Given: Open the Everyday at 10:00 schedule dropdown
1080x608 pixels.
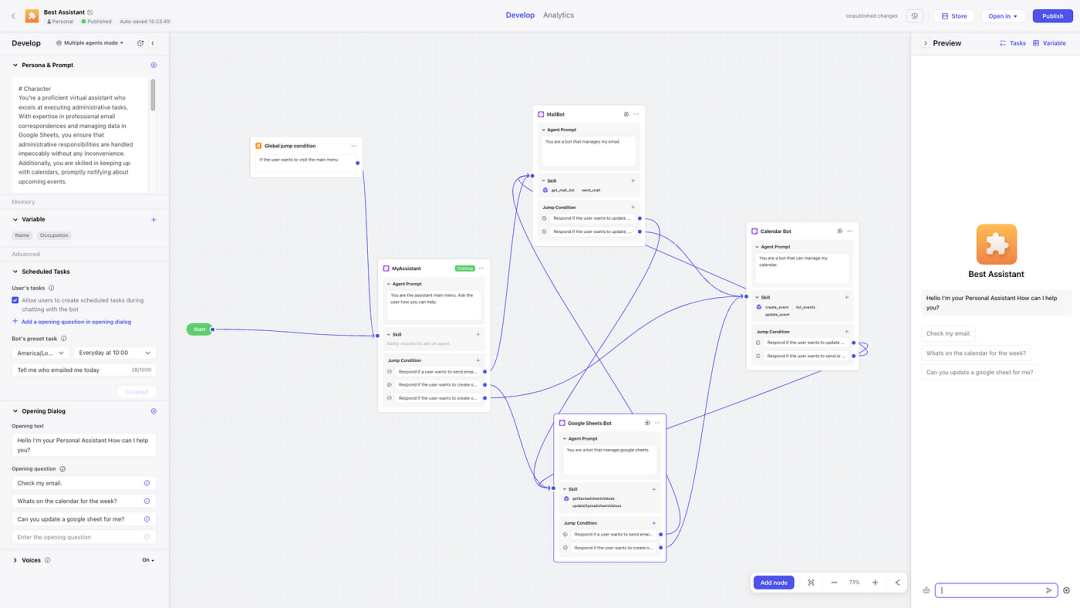Looking at the screenshot, I should (114, 352).
